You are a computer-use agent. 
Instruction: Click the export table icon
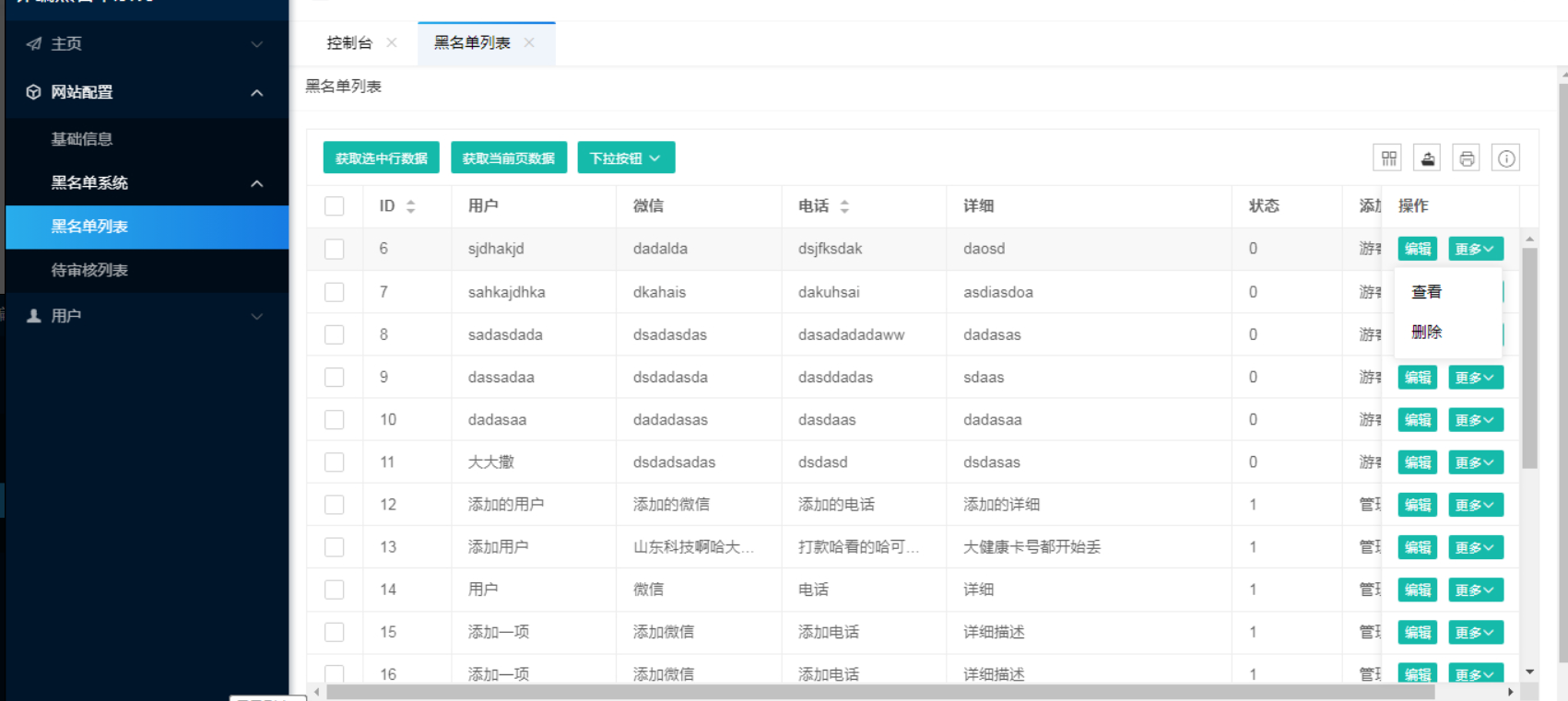(x=1428, y=158)
